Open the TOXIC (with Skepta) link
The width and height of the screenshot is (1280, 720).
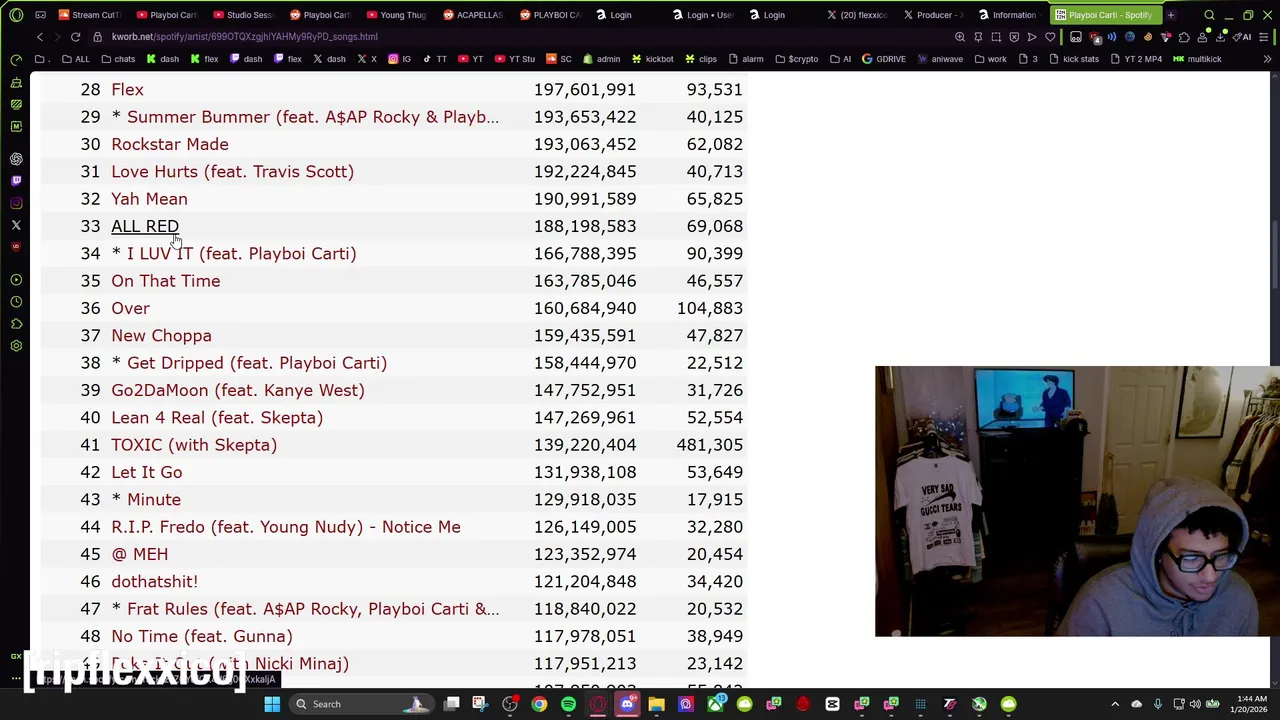(194, 445)
